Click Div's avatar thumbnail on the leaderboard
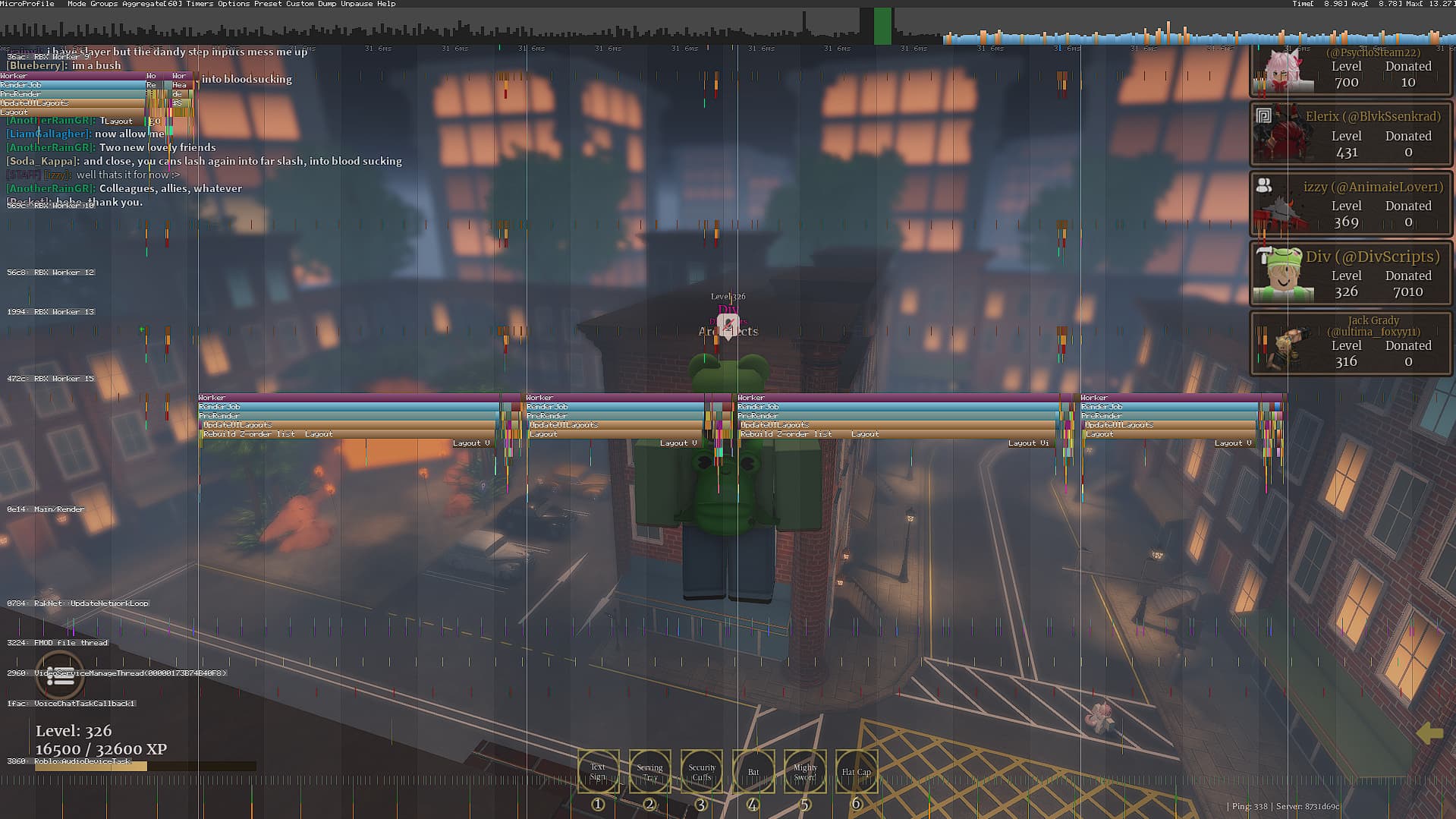Screen dimensions: 1456x819 1284,273
